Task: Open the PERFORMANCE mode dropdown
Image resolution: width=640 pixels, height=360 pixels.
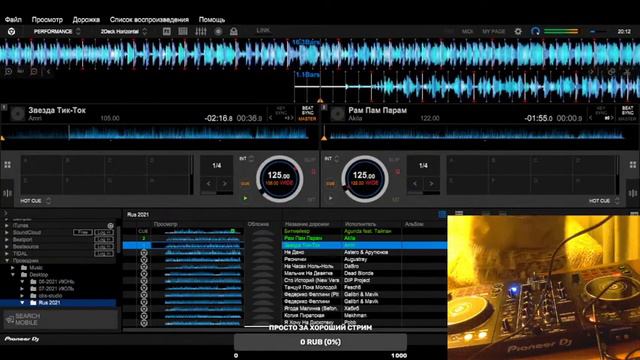Action: click(x=57, y=31)
